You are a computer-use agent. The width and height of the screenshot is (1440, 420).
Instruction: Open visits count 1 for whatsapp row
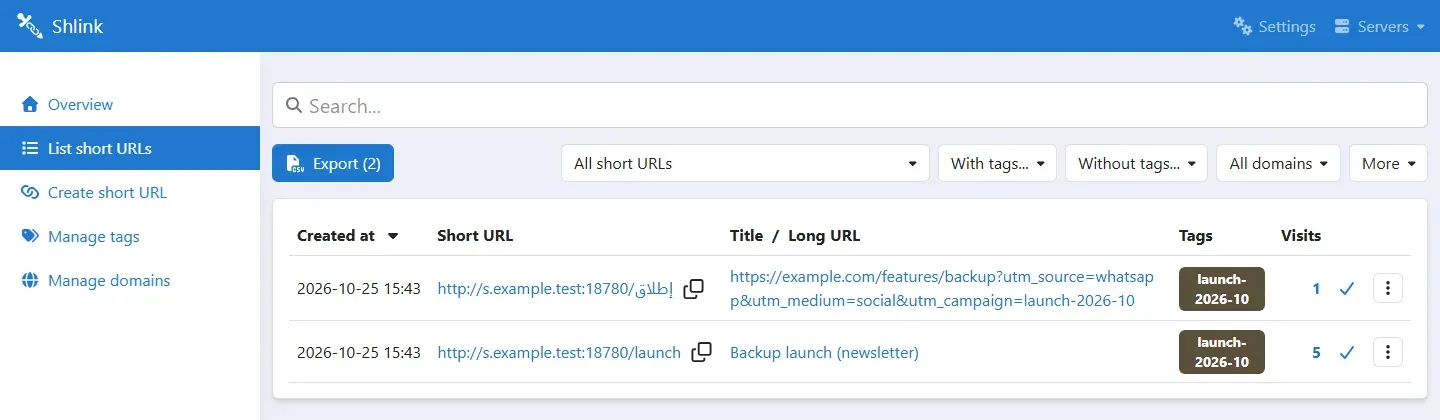tap(1316, 289)
